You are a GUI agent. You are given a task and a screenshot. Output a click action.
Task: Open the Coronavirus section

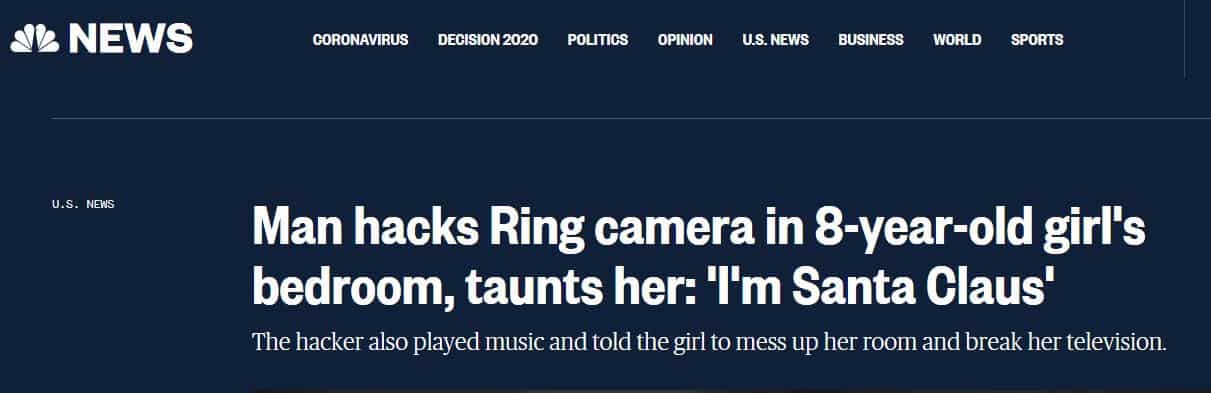(360, 40)
